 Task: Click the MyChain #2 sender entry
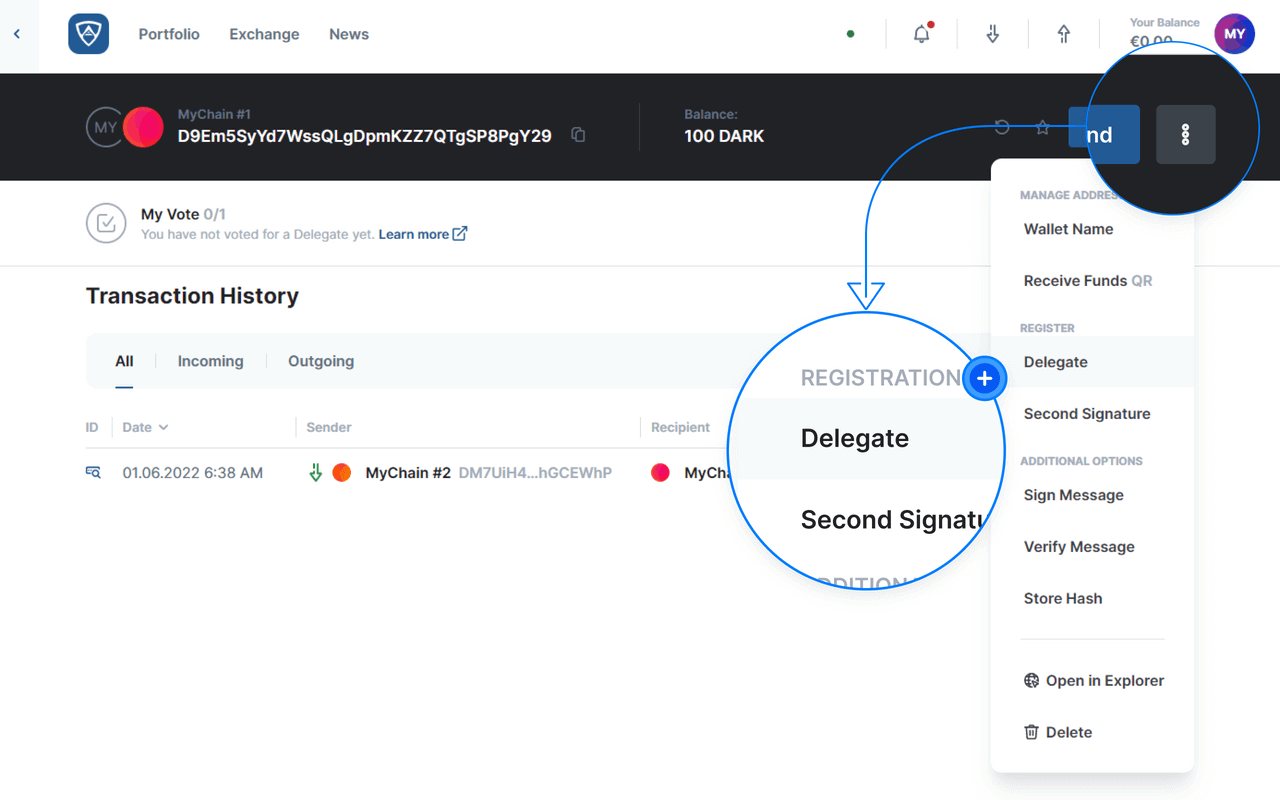pos(408,473)
